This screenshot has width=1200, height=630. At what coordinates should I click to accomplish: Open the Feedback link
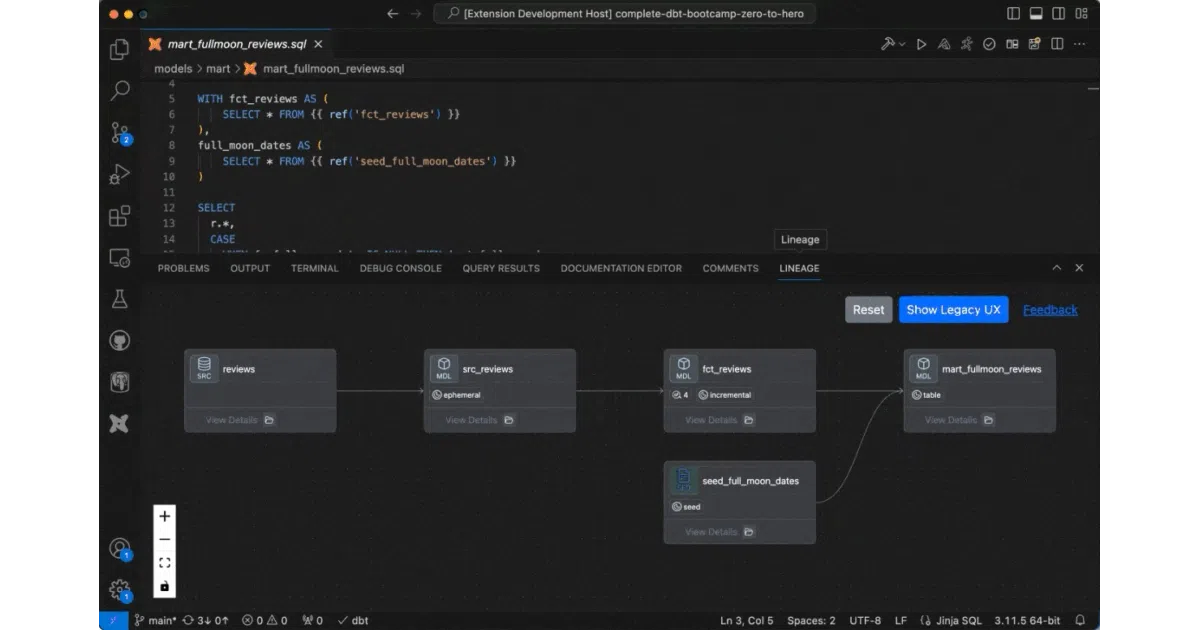1050,310
